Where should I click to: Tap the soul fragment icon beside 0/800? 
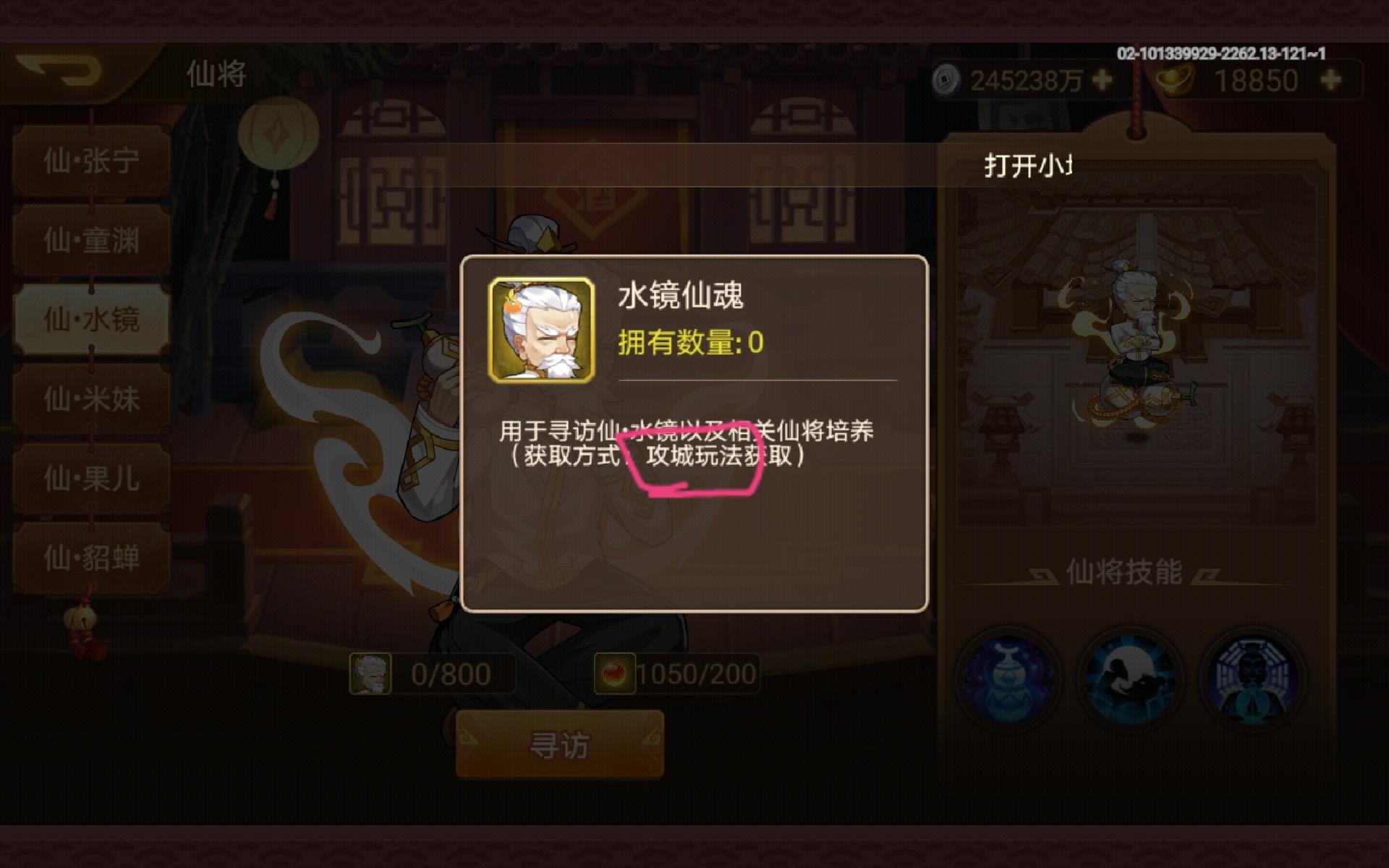tap(370, 673)
